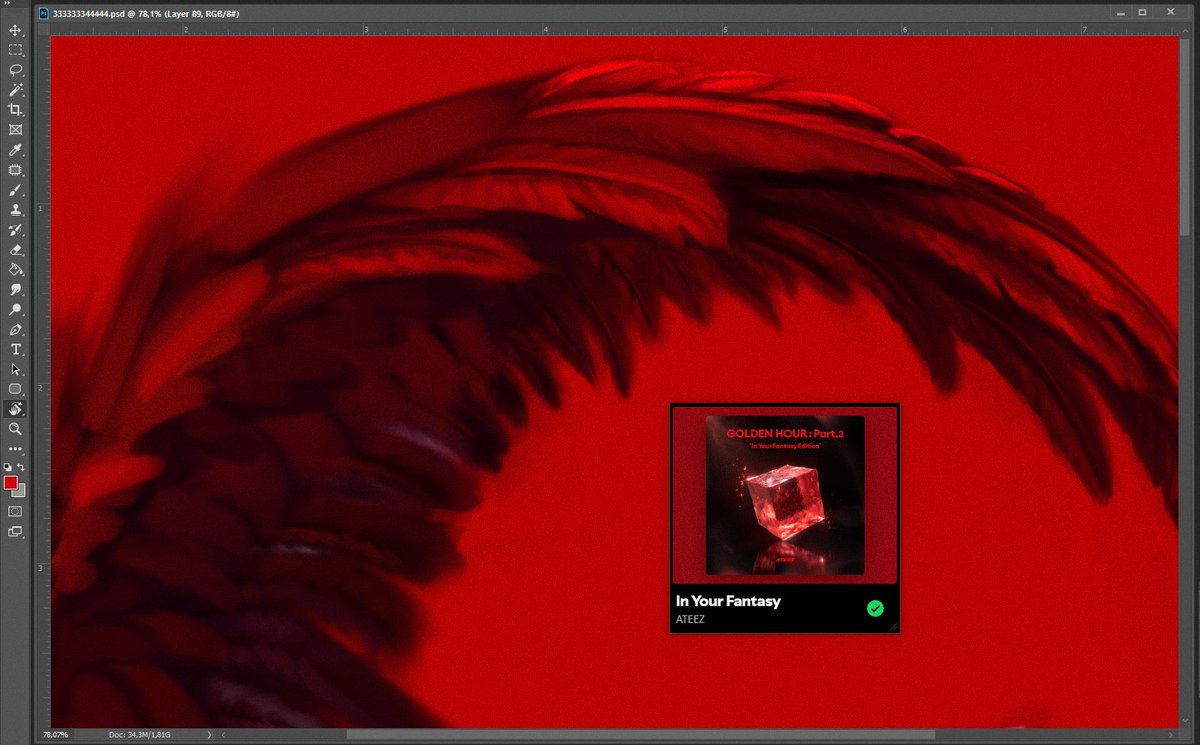Click the 78,07% zoom level field

coord(57,735)
